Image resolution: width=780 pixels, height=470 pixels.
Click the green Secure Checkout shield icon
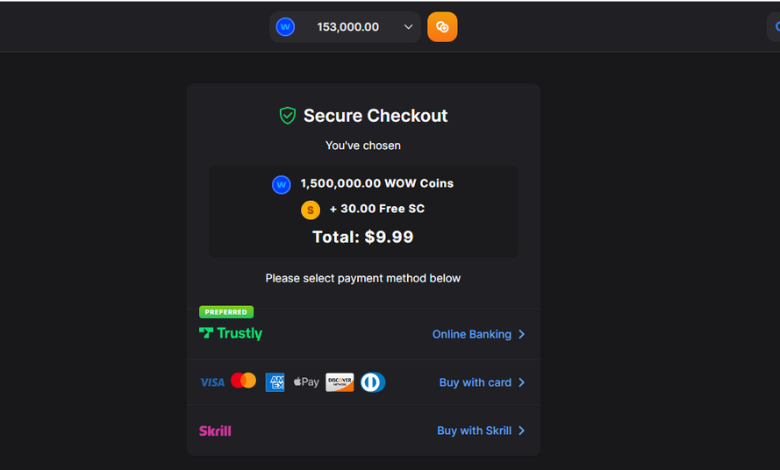point(288,116)
